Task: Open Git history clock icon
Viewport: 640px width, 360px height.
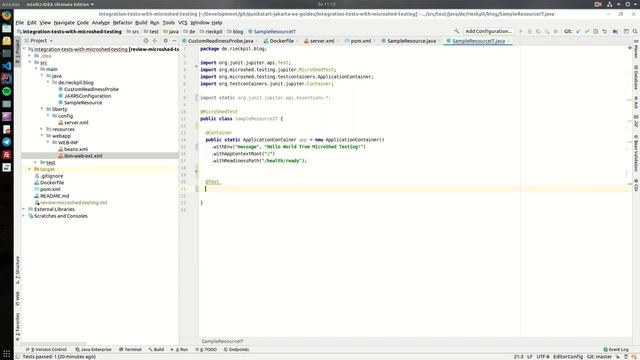Action: click(596, 31)
